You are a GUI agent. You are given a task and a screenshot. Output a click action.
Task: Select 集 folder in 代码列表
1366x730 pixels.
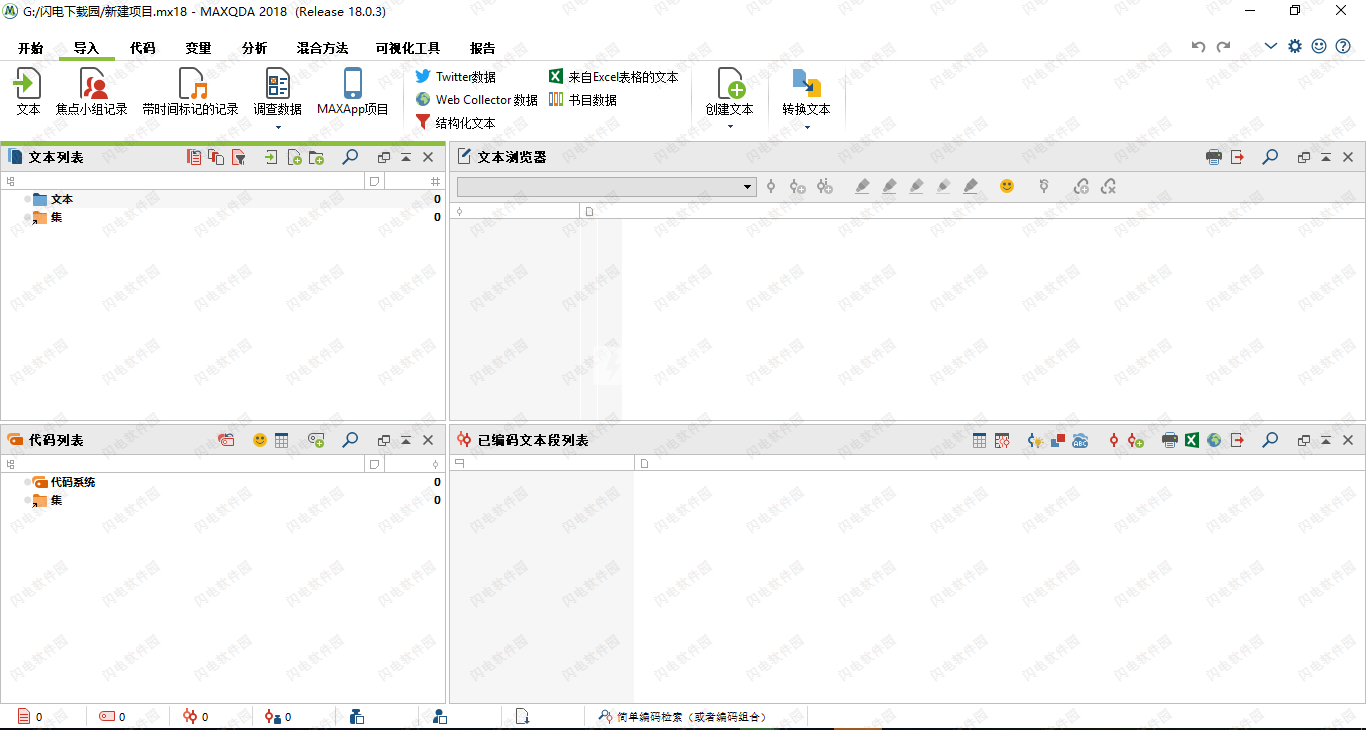pyautogui.click(x=222, y=500)
